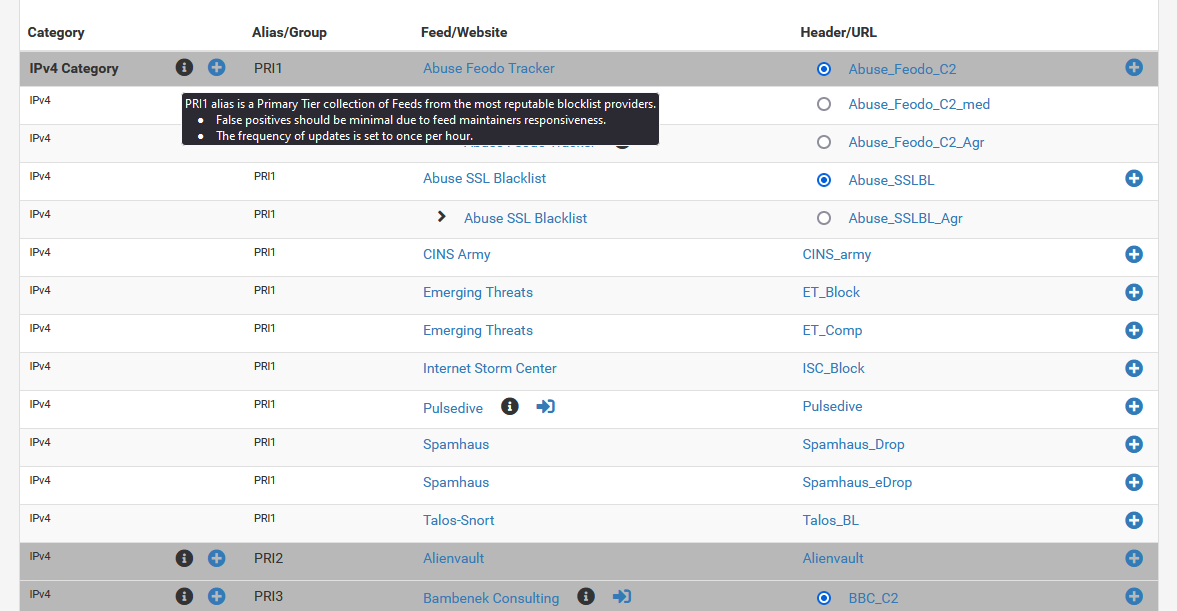Add the PRI2 alias group with plus icon
Image resolution: width=1177 pixels, height=611 pixels.
(x=216, y=558)
